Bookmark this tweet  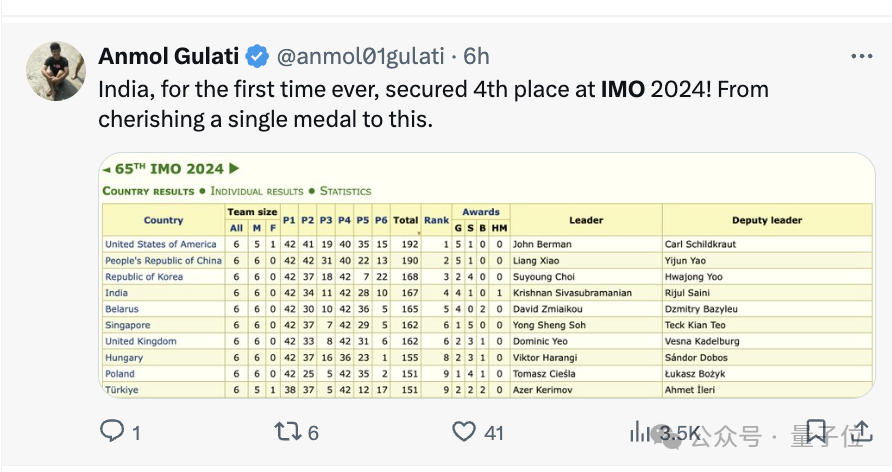click(816, 431)
